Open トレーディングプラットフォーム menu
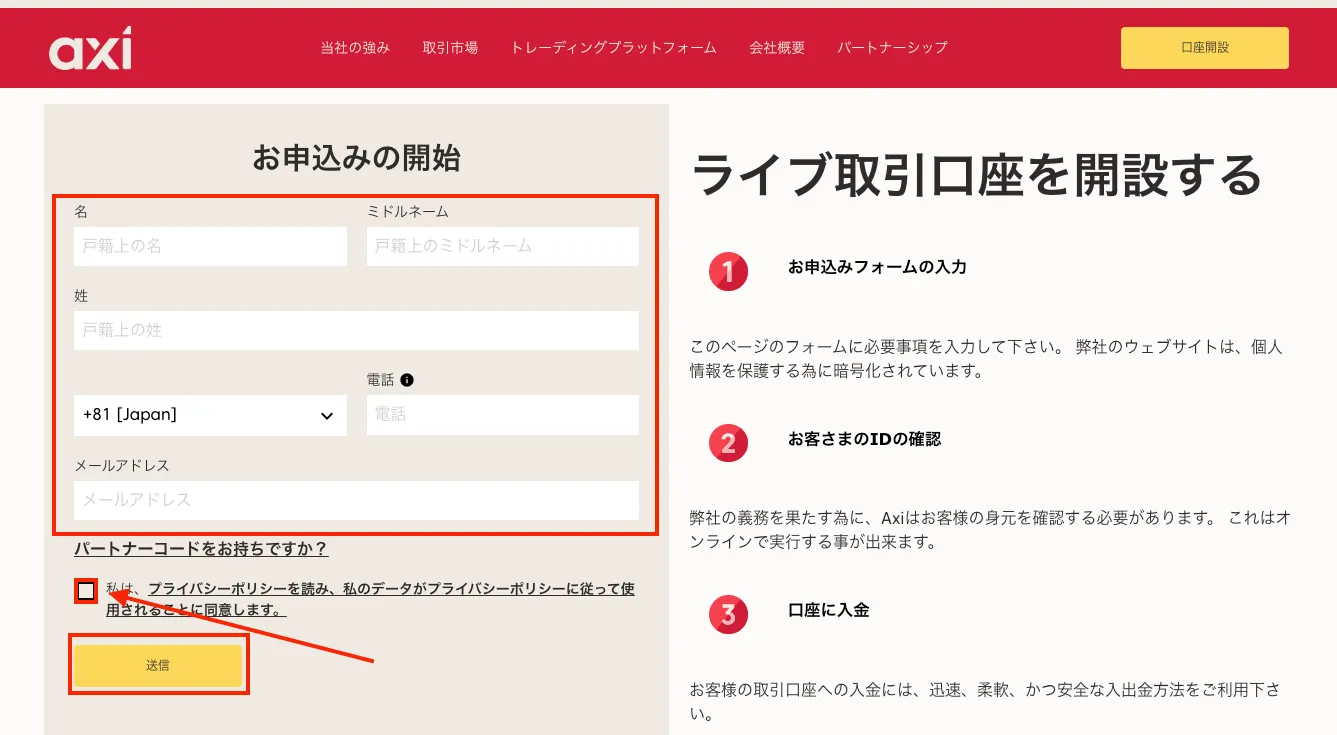The height and width of the screenshot is (735, 1337). tap(613, 48)
